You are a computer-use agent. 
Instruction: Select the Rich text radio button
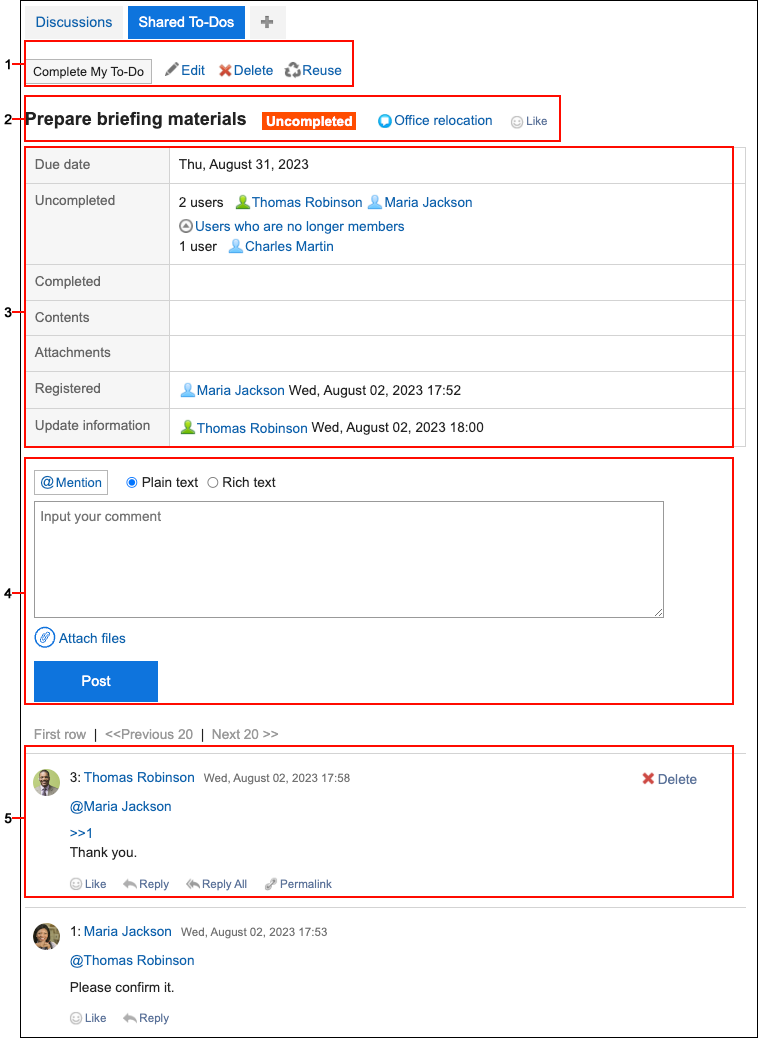coord(213,483)
